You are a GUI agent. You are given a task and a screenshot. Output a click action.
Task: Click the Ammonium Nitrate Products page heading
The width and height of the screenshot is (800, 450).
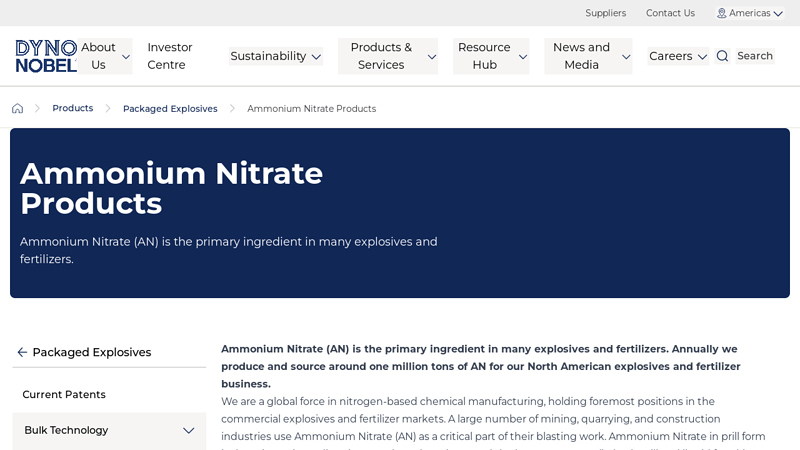pyautogui.click(x=171, y=188)
